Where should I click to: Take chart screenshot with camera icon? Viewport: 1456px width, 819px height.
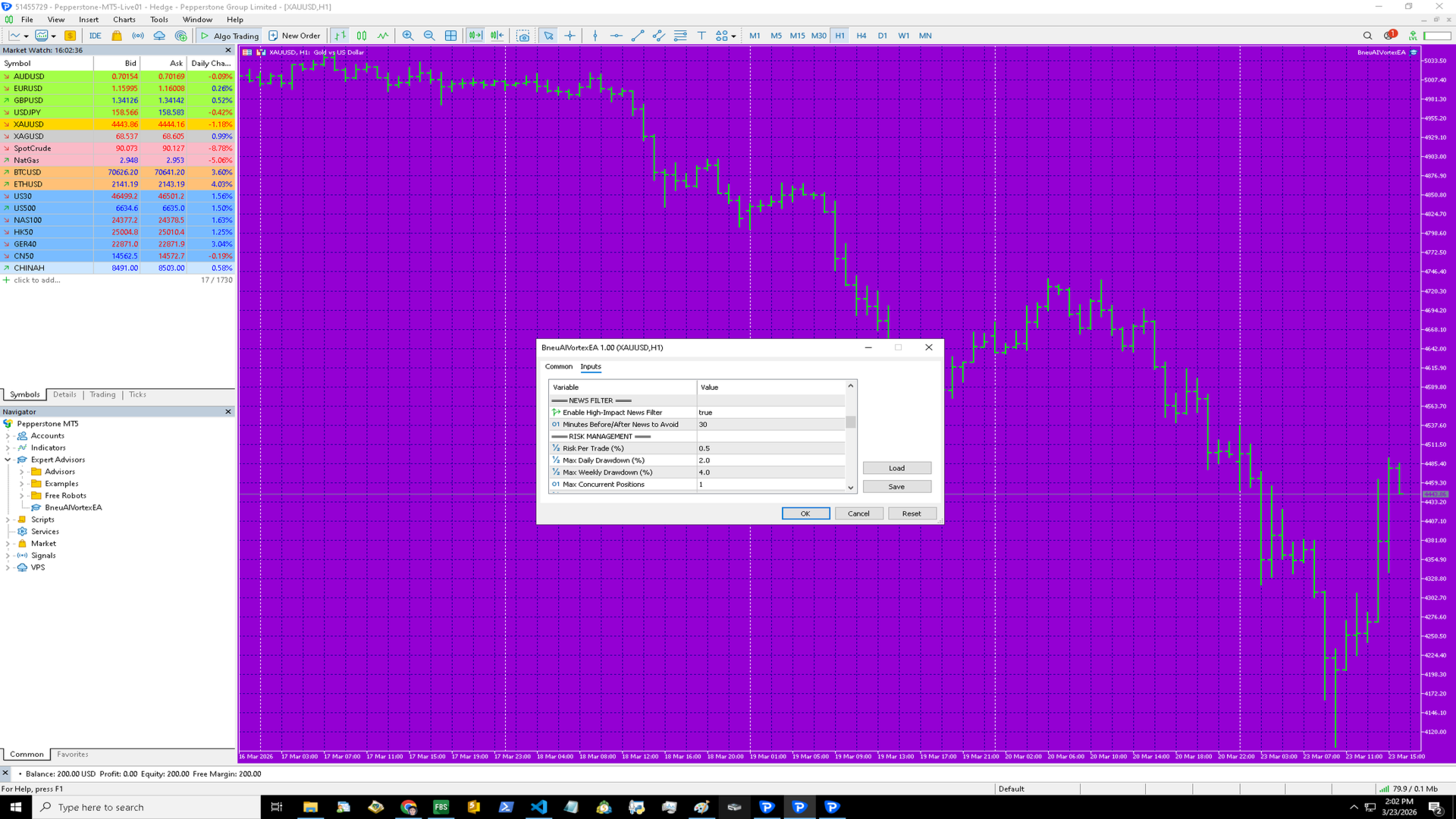click(523, 36)
